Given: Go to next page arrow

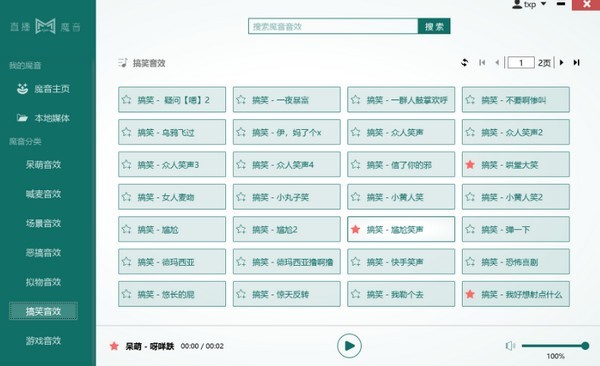Looking at the screenshot, I should coord(562,62).
